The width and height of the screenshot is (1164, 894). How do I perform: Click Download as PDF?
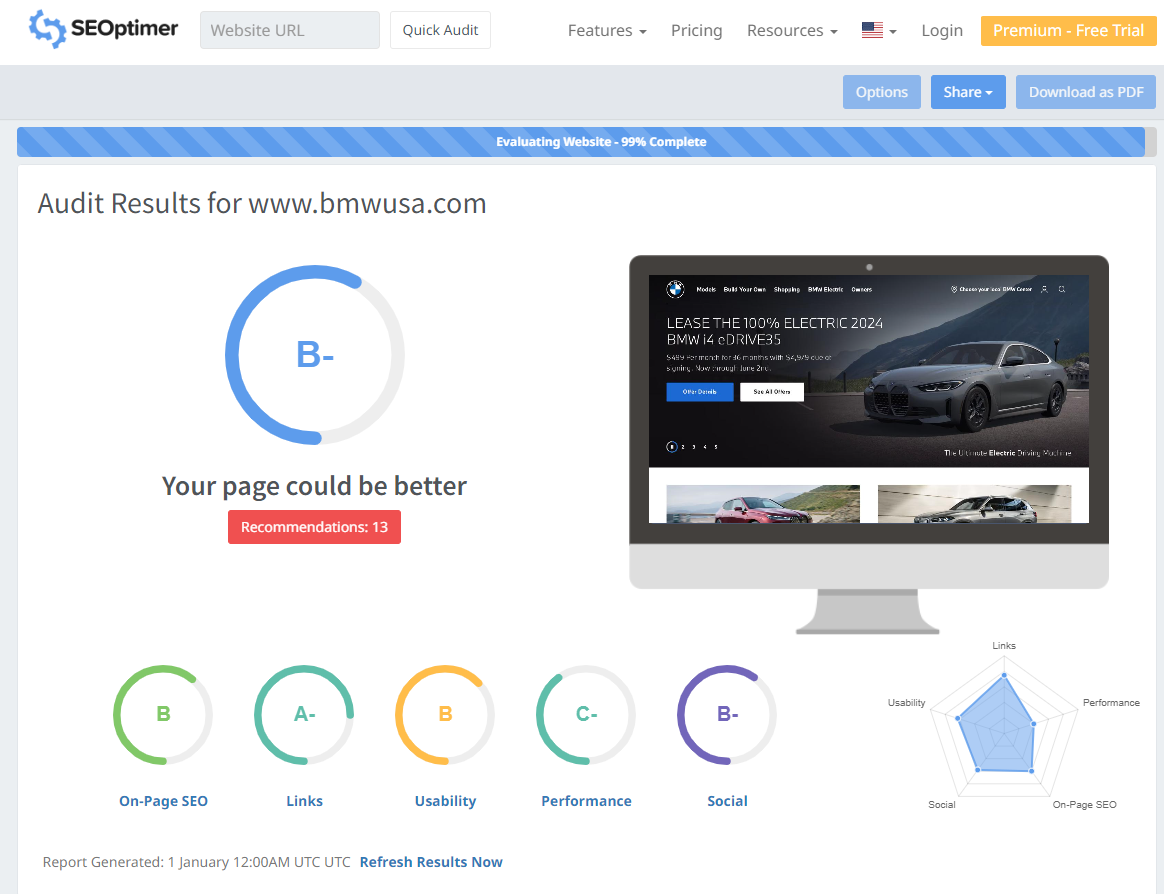pyautogui.click(x=1085, y=92)
